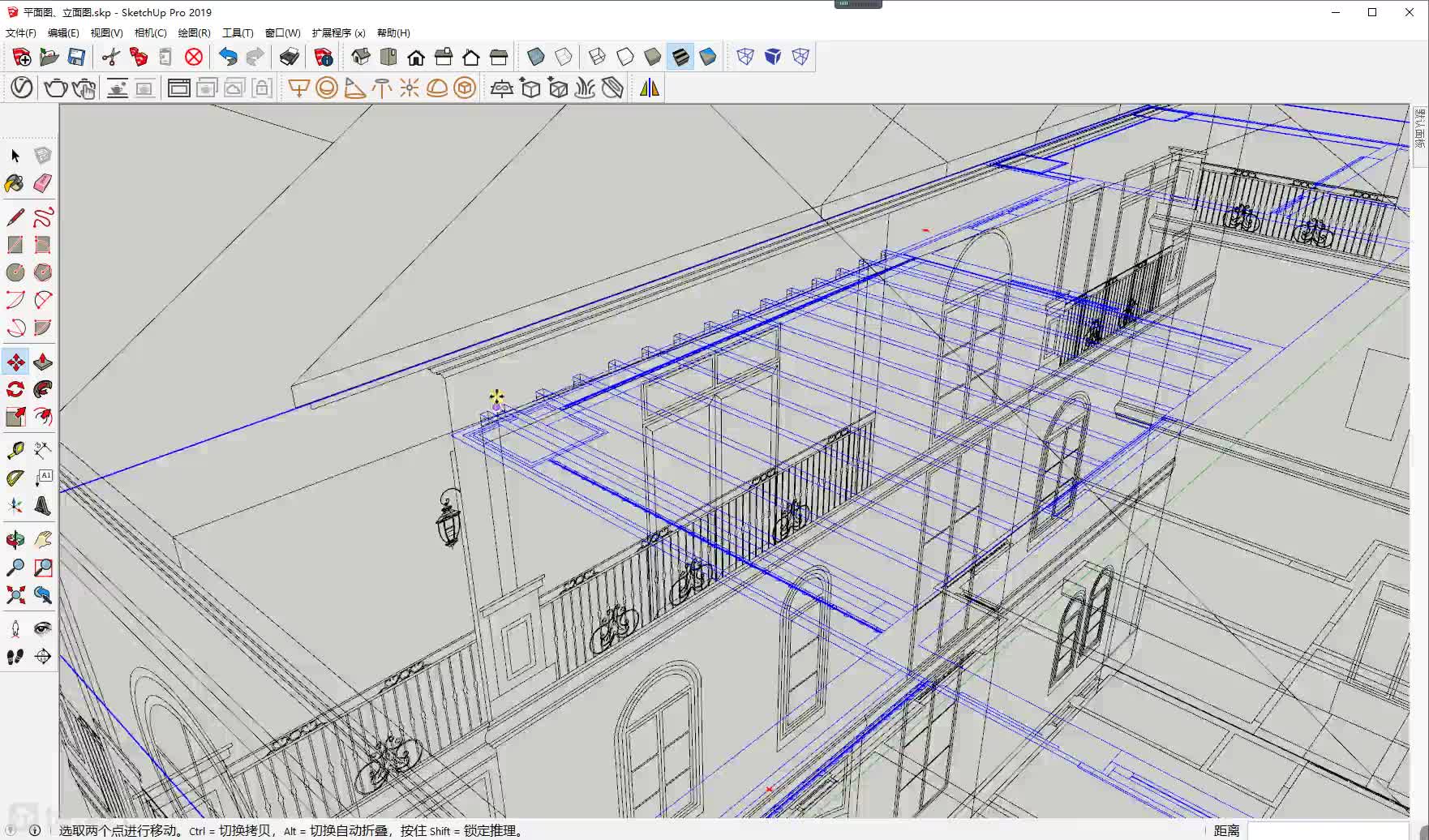Select the Freehand curve tool
This screenshot has height=840, width=1429.
coord(43,217)
